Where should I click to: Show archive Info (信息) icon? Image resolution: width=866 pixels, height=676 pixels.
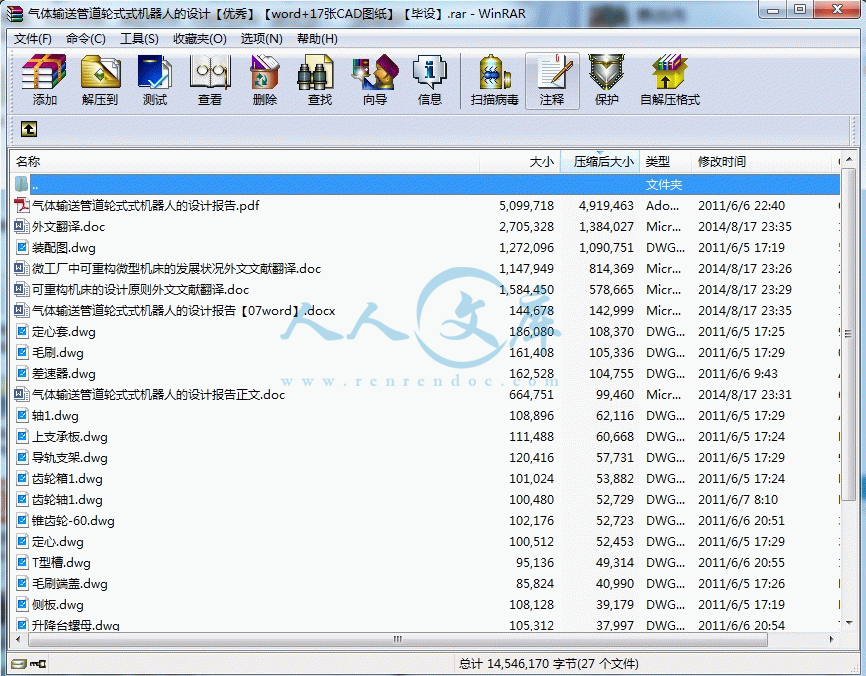[430, 81]
